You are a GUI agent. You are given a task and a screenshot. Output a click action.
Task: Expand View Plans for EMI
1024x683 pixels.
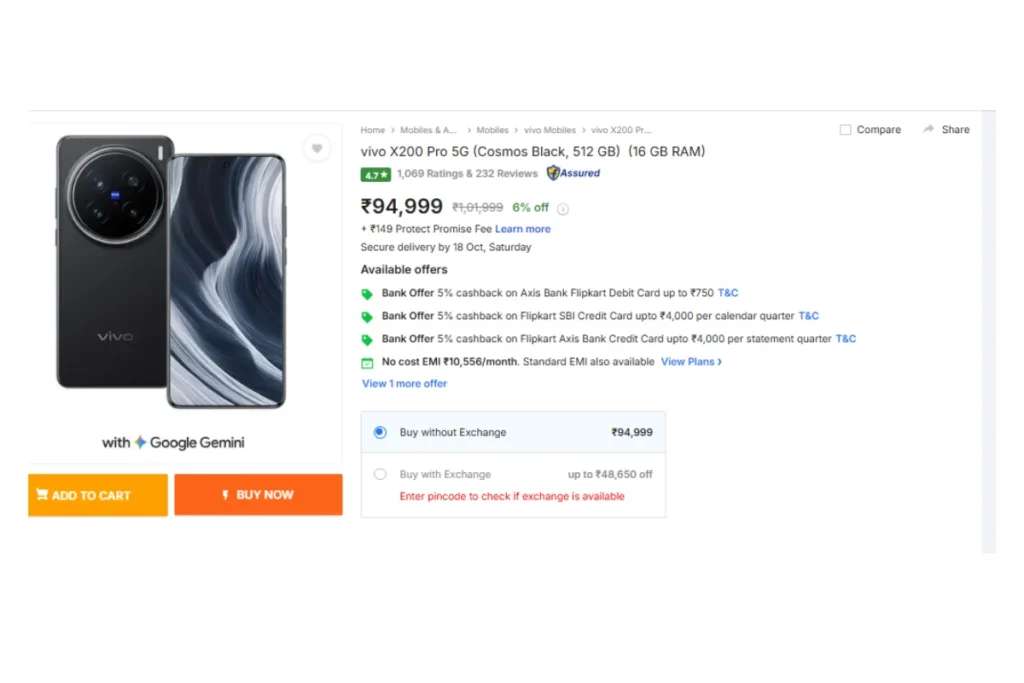click(x=691, y=362)
